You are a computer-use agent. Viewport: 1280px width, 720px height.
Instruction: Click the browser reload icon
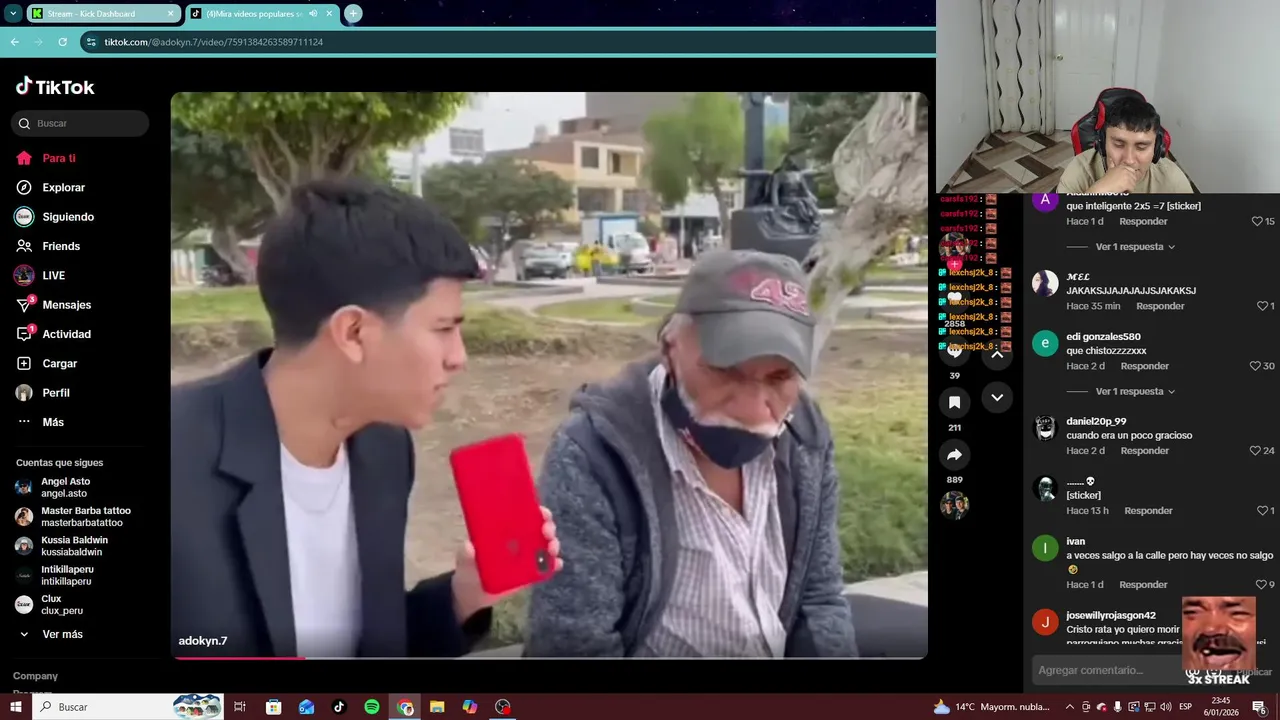click(62, 42)
